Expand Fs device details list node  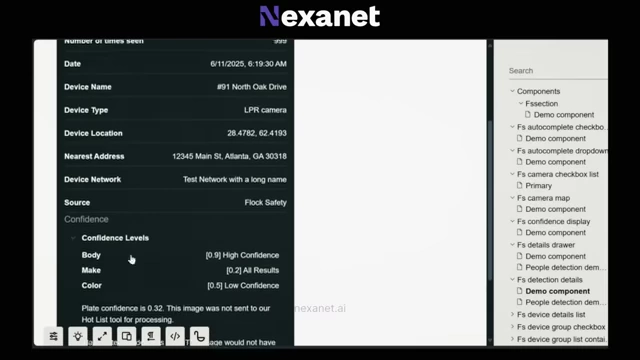[x=512, y=314]
